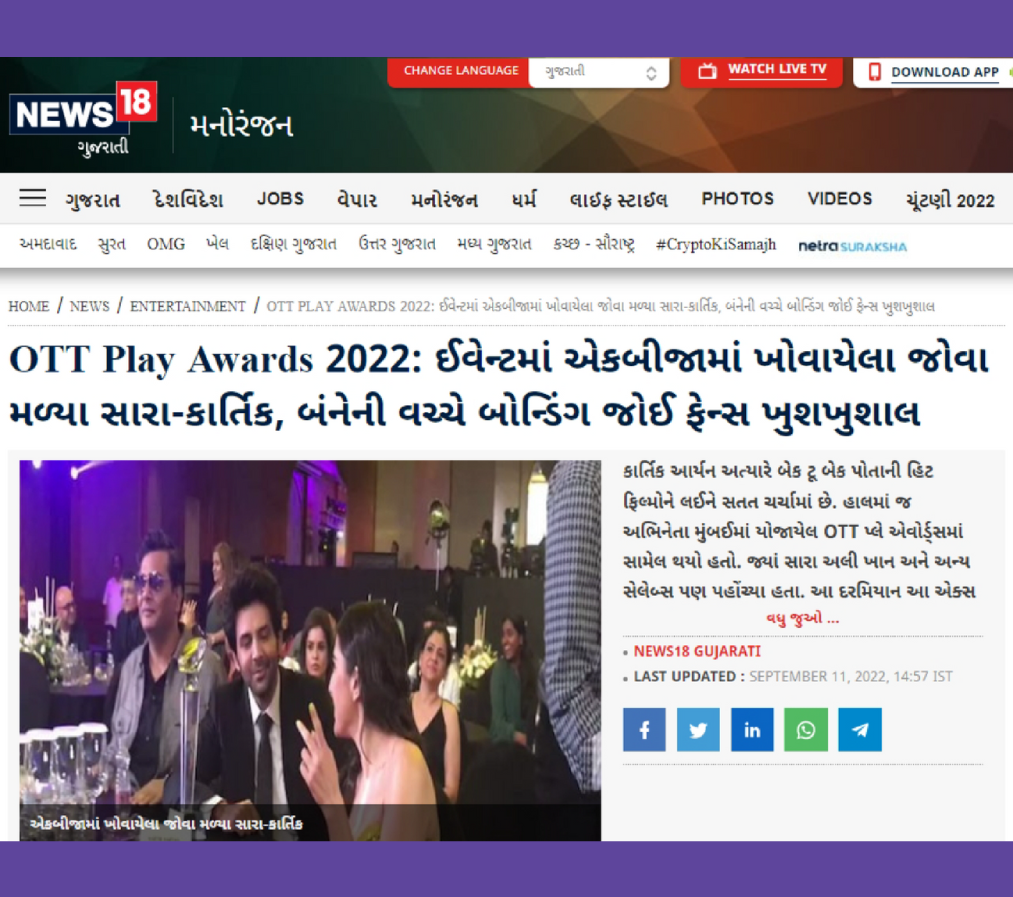Select મનોરંજન in the main nav
Image resolution: width=1013 pixels, height=897 pixels.
(x=444, y=199)
